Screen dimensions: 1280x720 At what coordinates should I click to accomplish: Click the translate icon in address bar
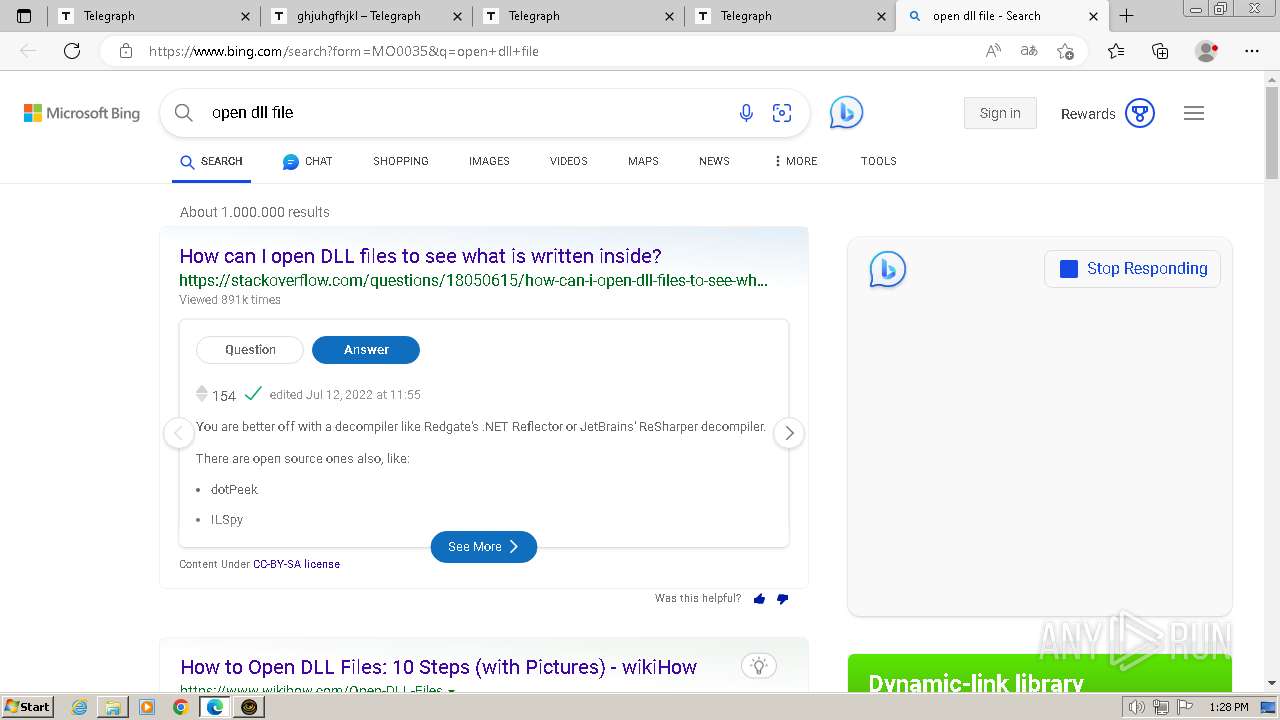pos(1028,51)
